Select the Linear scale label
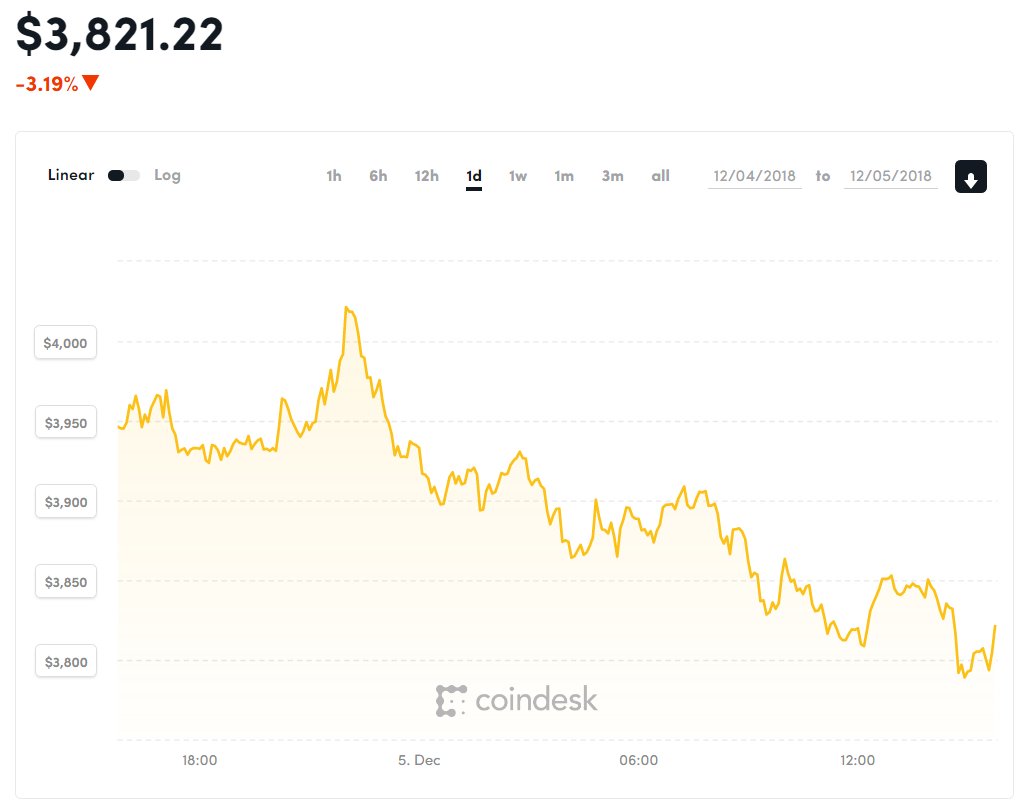This screenshot has width=1036, height=811. [x=71, y=174]
